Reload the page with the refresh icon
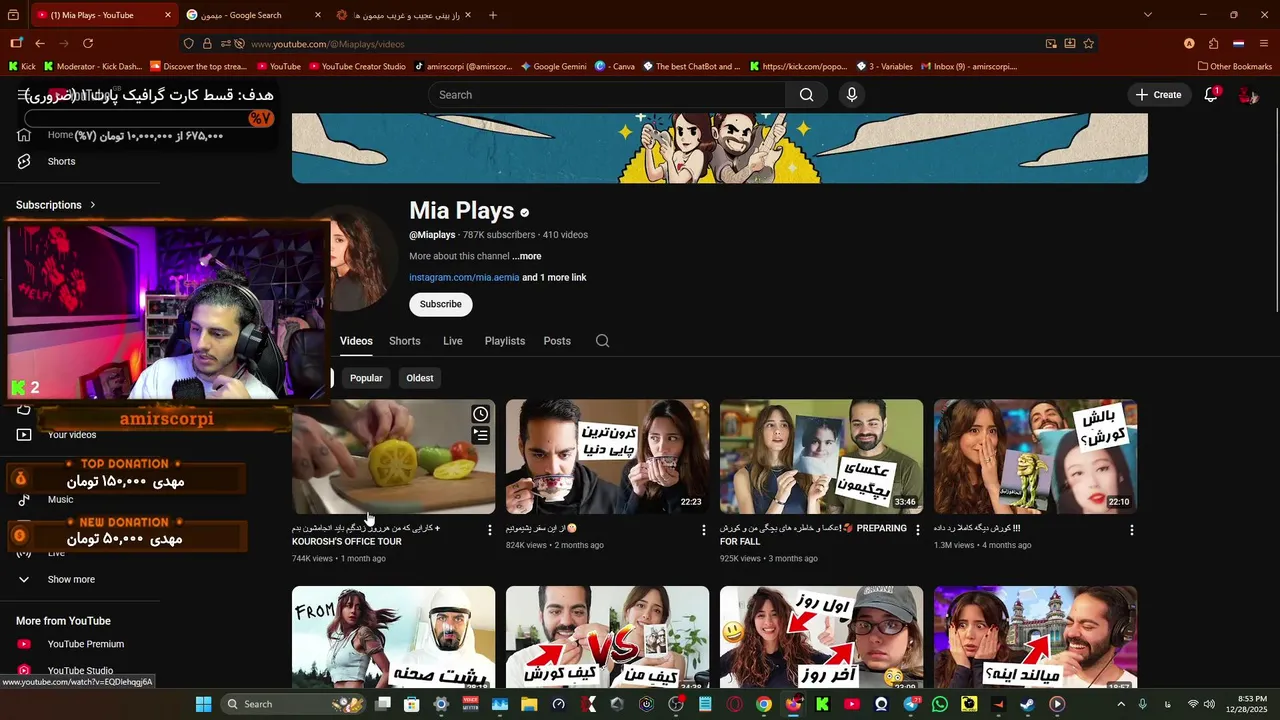This screenshot has height=720, width=1280. [88, 43]
